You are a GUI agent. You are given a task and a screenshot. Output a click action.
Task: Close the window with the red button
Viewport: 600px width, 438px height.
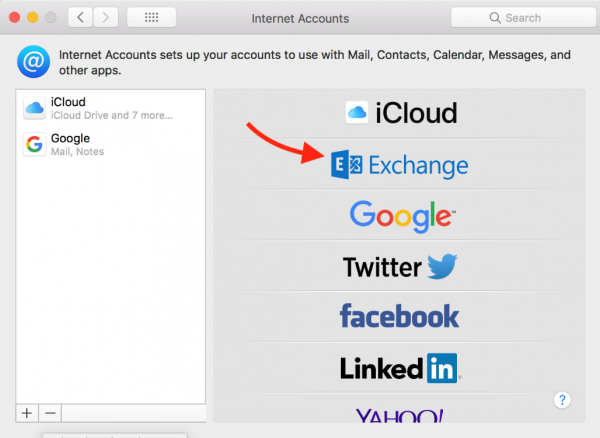coord(15,18)
